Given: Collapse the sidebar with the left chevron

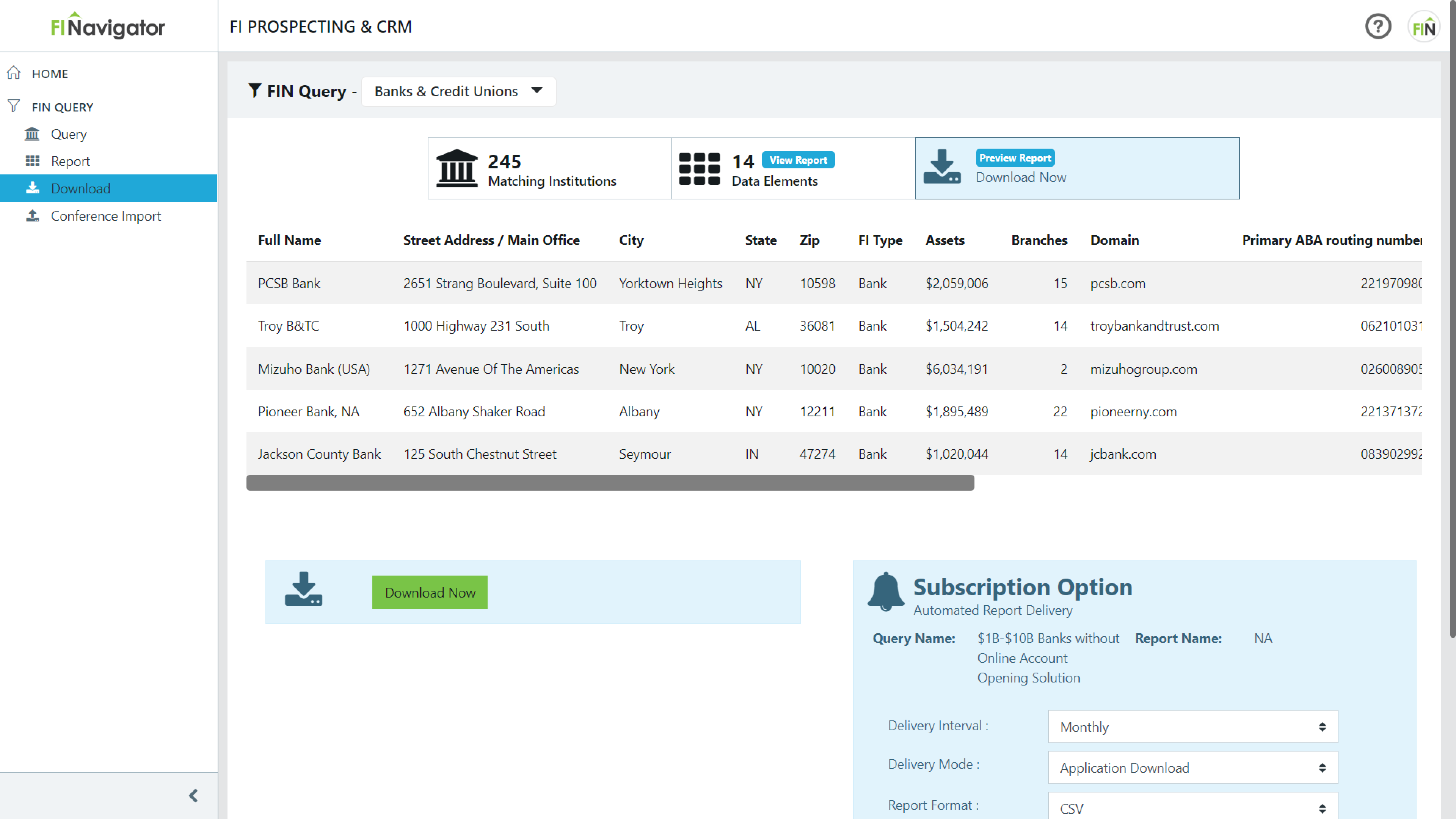Looking at the screenshot, I should click(193, 796).
